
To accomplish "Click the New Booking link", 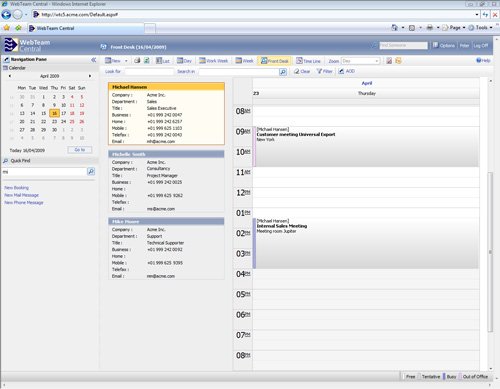I will 16,188.
